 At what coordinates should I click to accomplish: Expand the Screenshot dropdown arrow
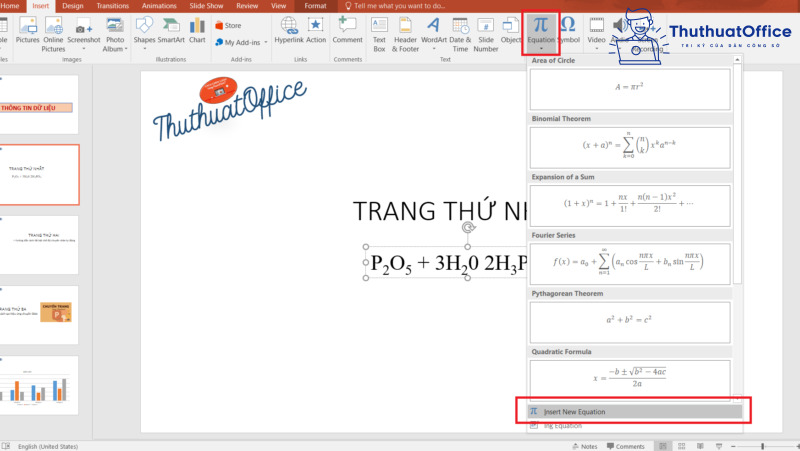tap(84, 49)
